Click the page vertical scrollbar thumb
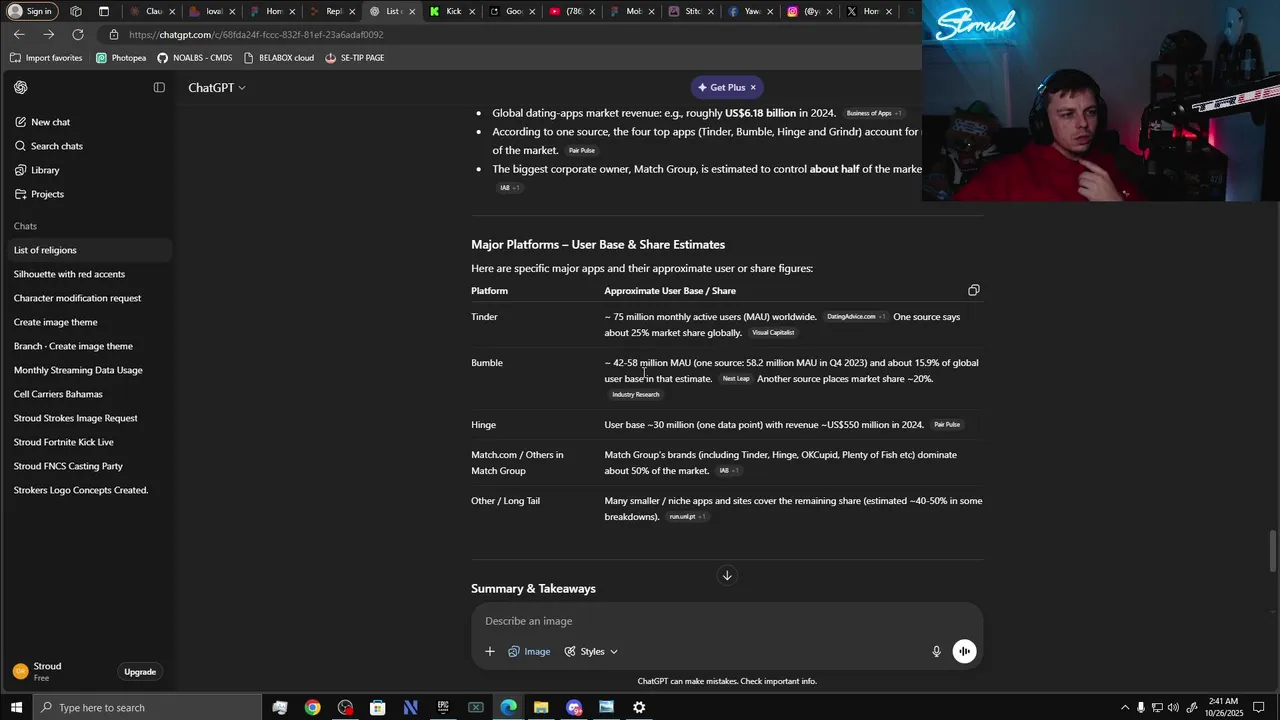1280x720 pixels. pyautogui.click(x=1273, y=551)
